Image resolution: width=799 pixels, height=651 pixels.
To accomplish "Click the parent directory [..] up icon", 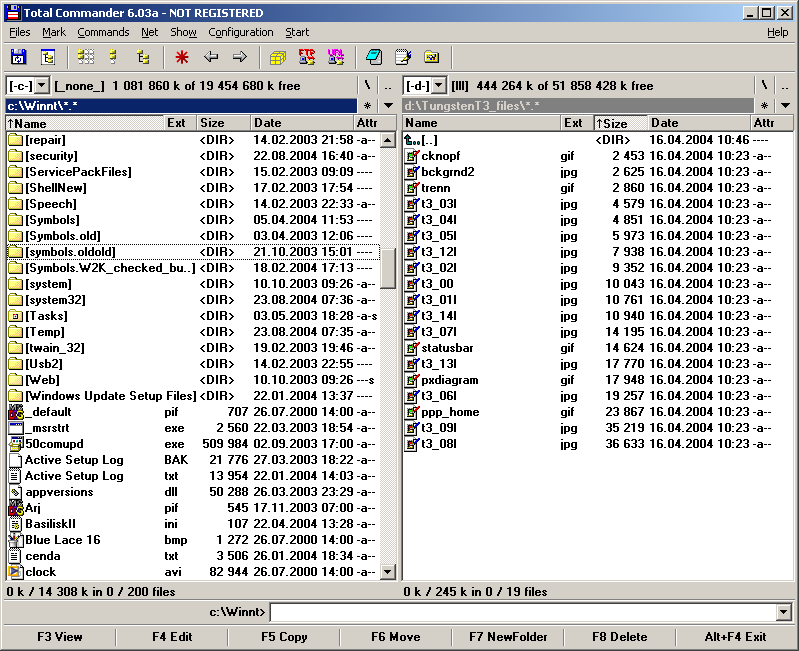I will (x=412, y=140).
